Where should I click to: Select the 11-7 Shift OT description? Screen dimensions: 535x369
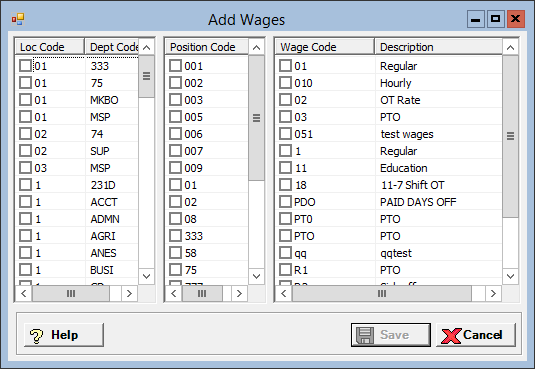pos(413,185)
